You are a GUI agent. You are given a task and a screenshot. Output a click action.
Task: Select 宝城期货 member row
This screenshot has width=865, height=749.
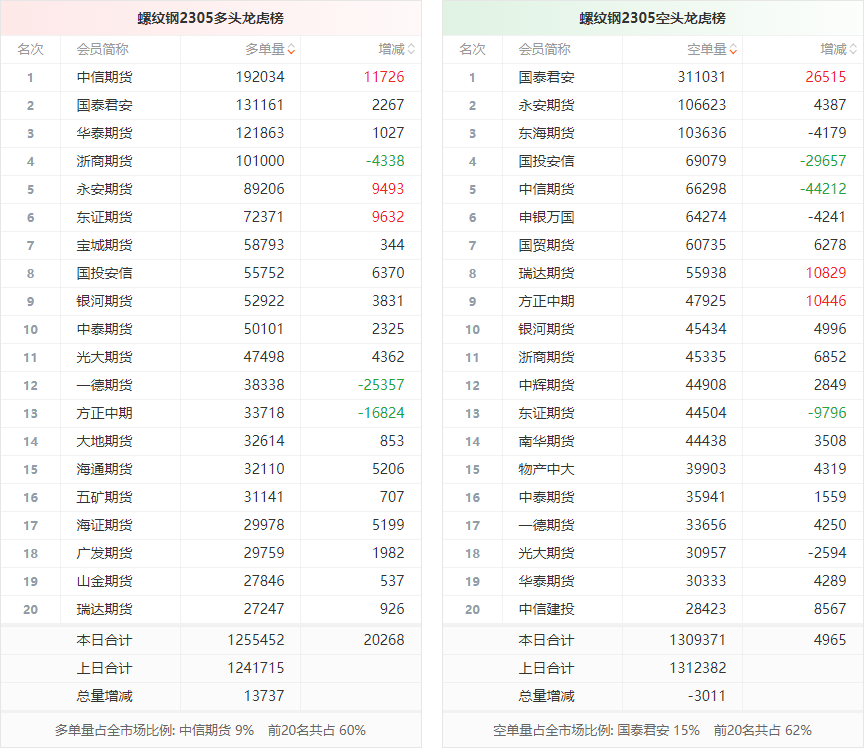pos(104,245)
